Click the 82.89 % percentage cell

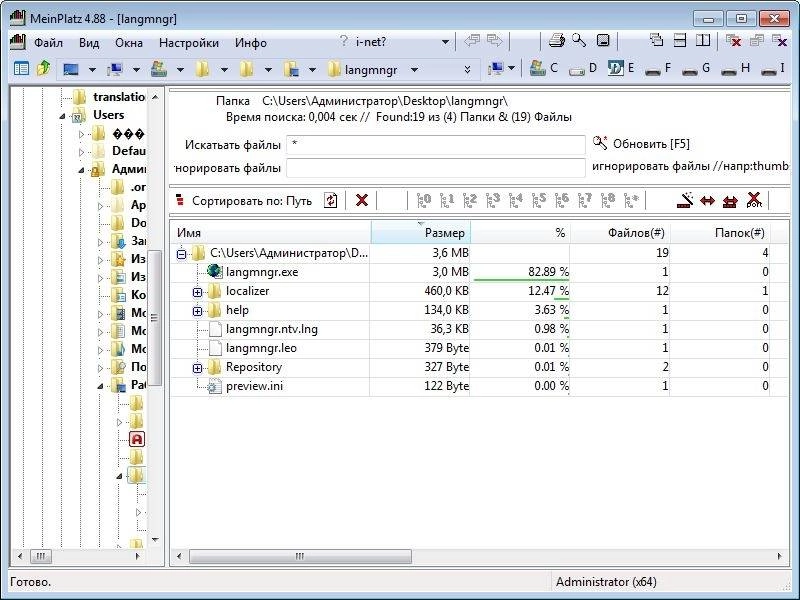coord(519,272)
